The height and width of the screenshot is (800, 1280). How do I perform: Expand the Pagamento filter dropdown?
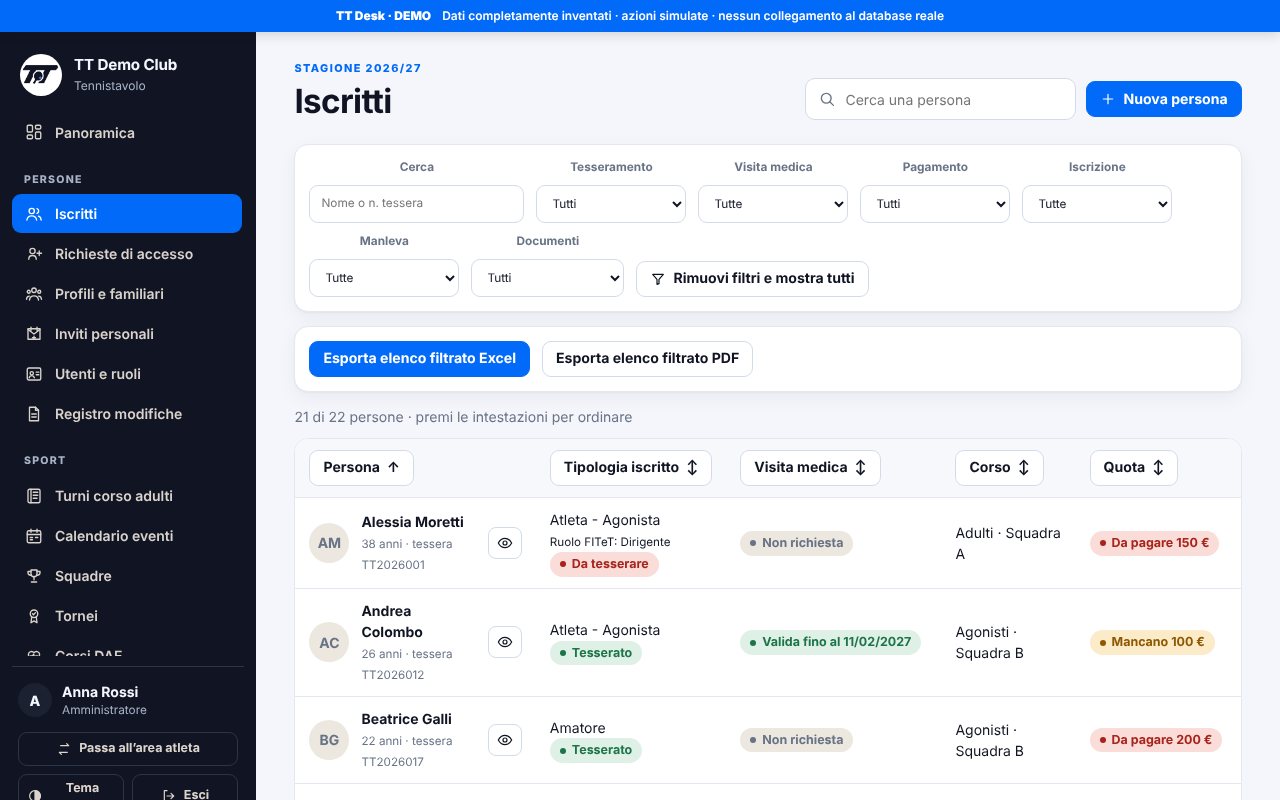pyautogui.click(x=935, y=204)
